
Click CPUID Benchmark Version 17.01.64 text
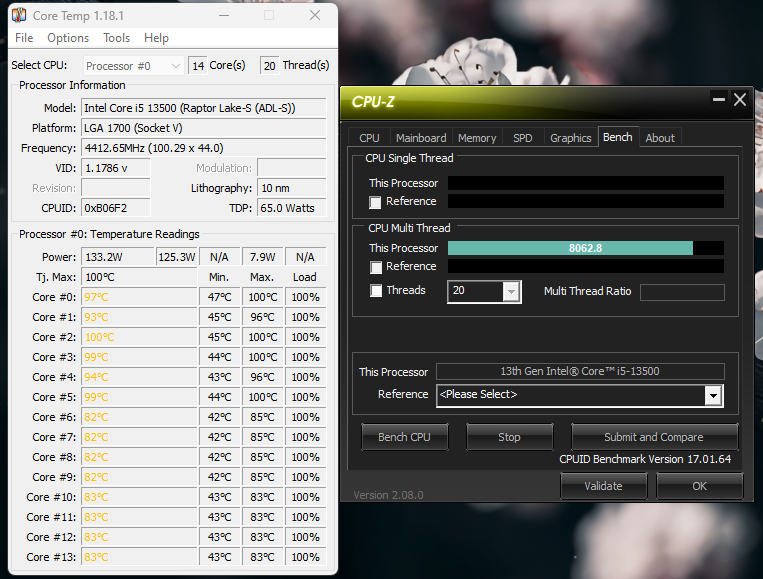pos(645,459)
